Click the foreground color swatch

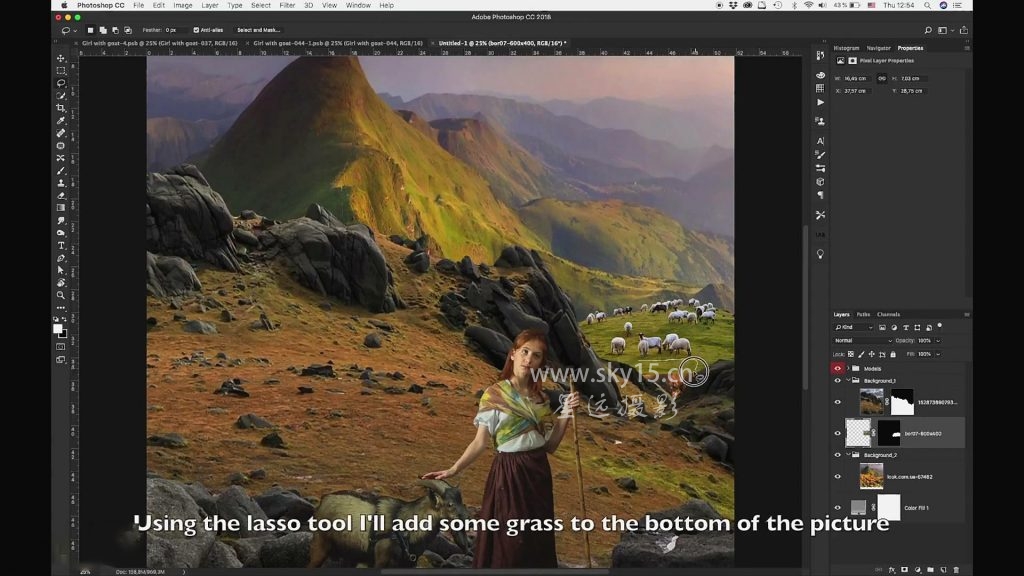pyautogui.click(x=57, y=328)
